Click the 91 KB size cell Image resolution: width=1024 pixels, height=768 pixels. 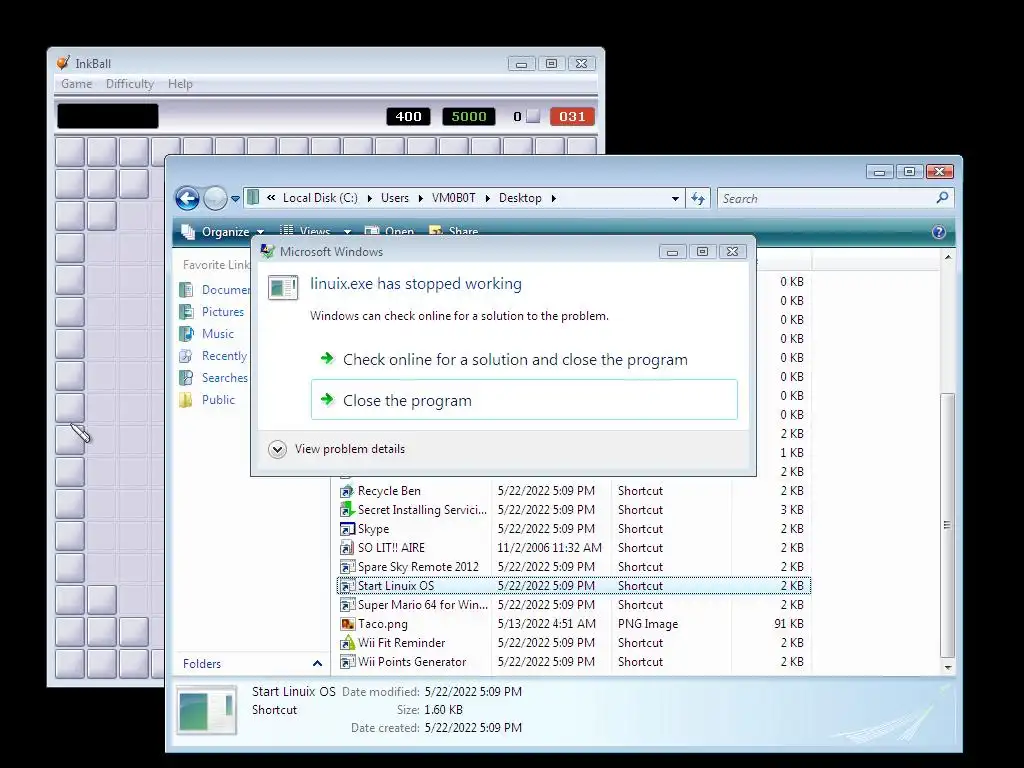coord(789,624)
